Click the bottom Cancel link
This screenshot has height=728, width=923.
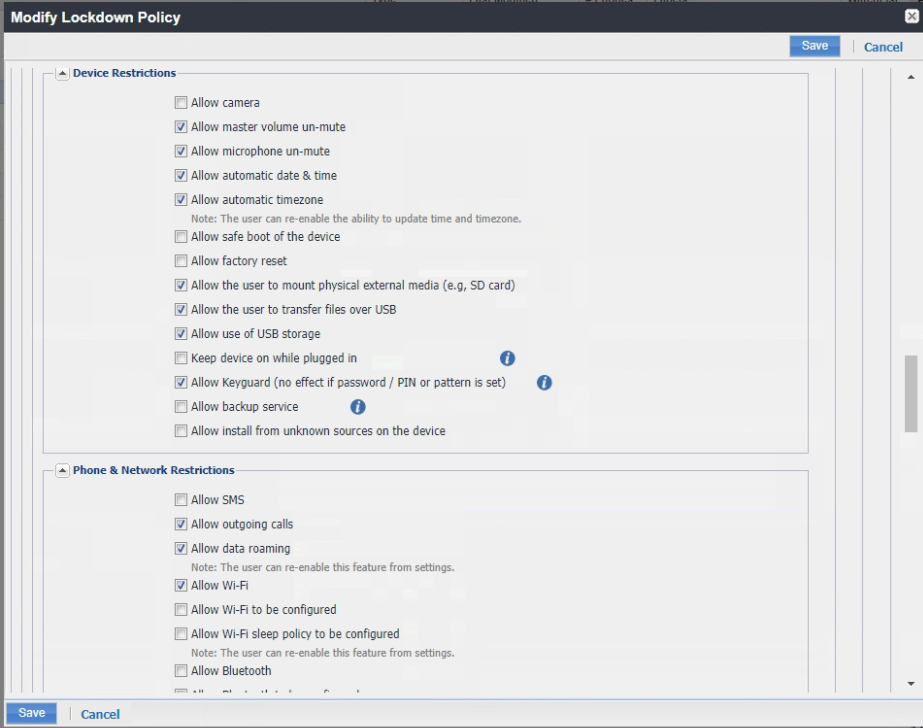tap(100, 714)
